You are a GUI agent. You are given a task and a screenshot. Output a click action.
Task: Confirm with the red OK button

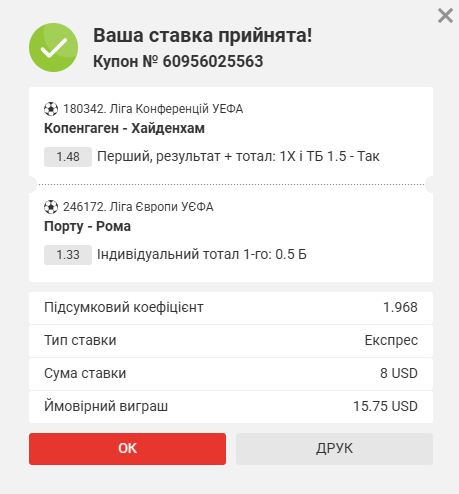coord(127,449)
